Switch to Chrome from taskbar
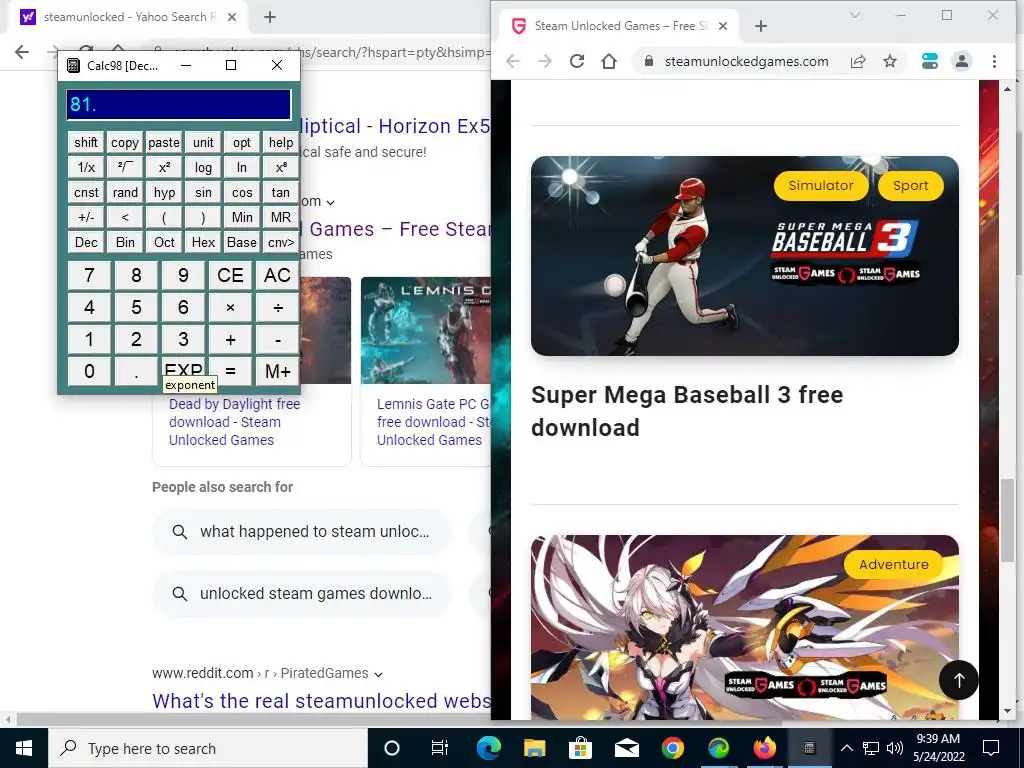 click(x=673, y=748)
